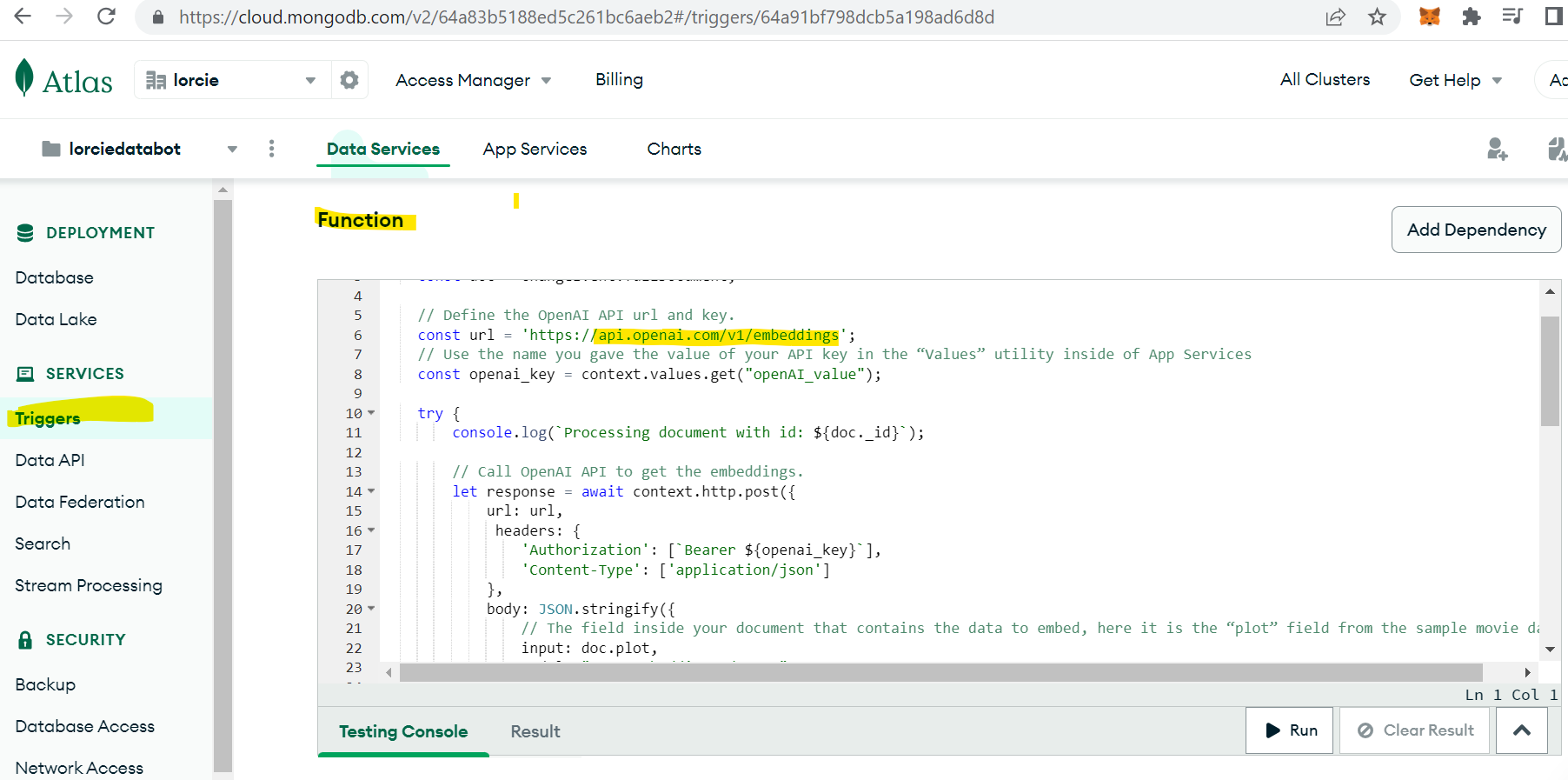Screen dimensions: 1568x780
Task: Click the site lock icon in address bar
Action: (x=158, y=17)
